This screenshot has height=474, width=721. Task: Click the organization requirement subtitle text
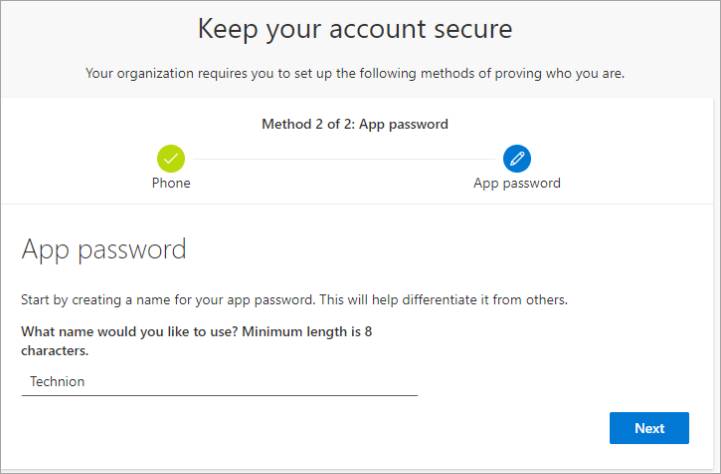355,74
